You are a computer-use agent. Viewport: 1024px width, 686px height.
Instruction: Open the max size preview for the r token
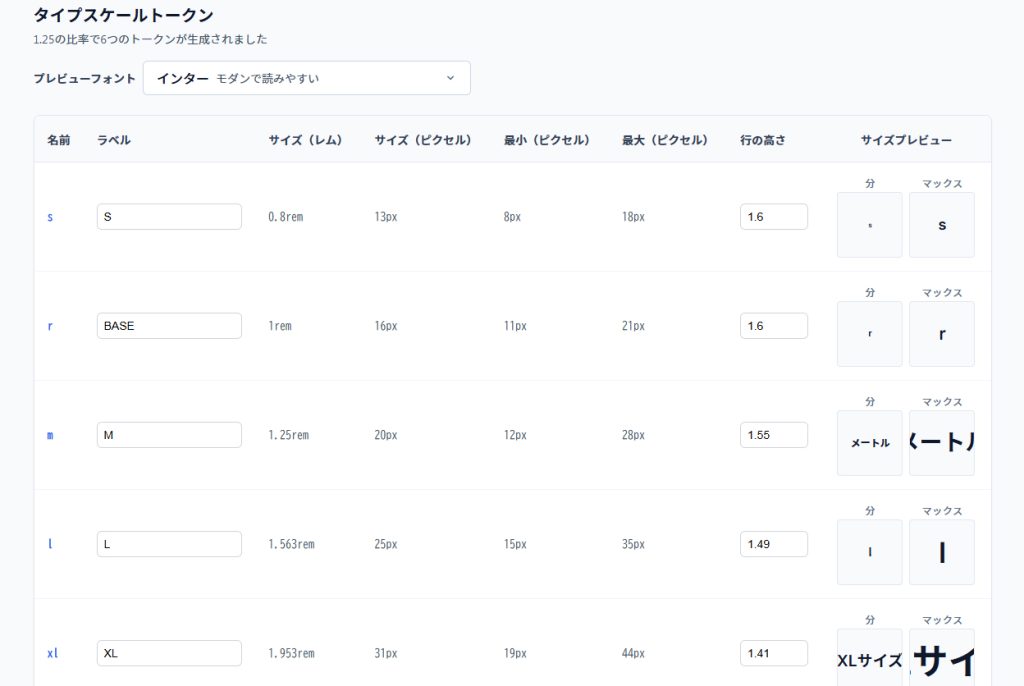(941, 334)
